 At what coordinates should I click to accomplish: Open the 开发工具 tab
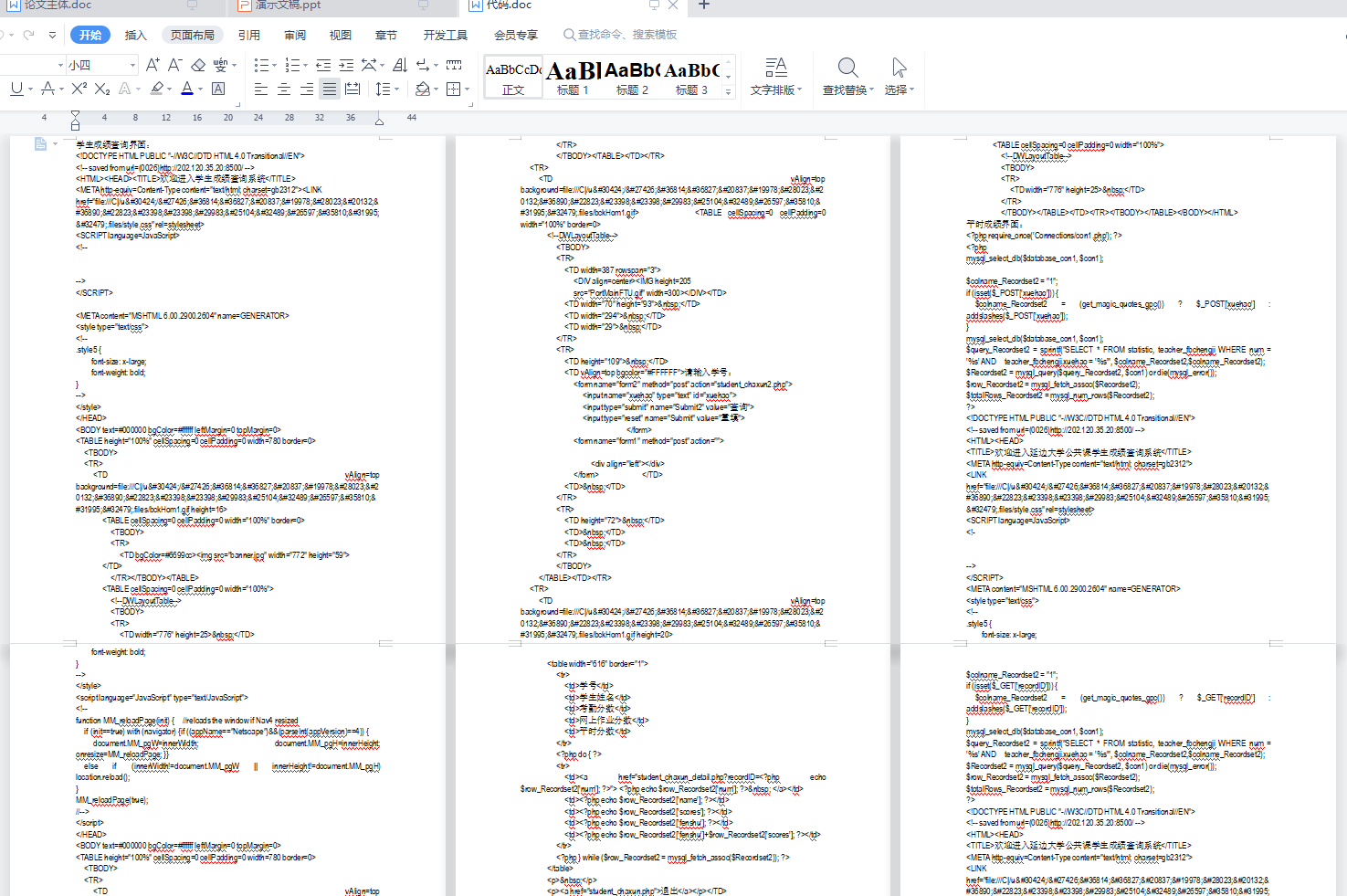(446, 35)
